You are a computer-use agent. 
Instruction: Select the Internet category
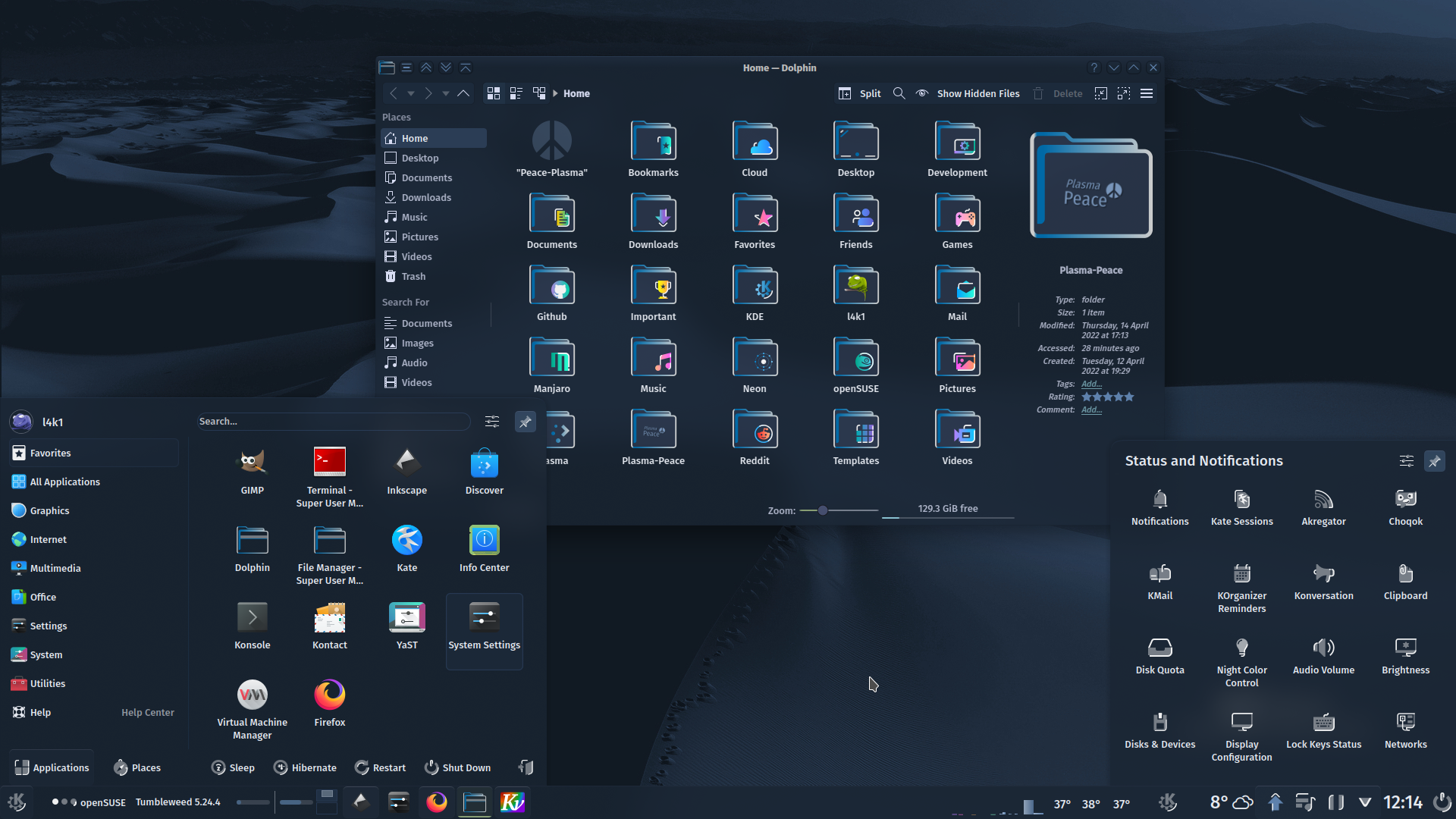pyautogui.click(x=94, y=539)
